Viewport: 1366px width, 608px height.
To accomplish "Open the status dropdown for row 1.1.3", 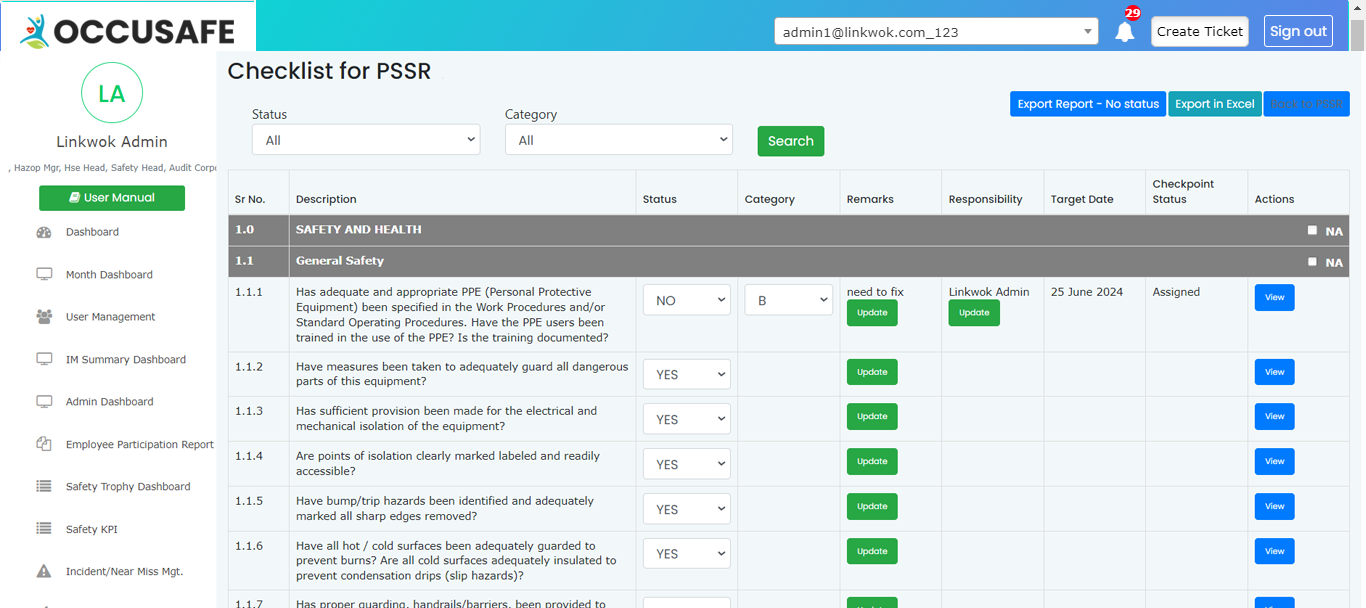I will point(687,419).
